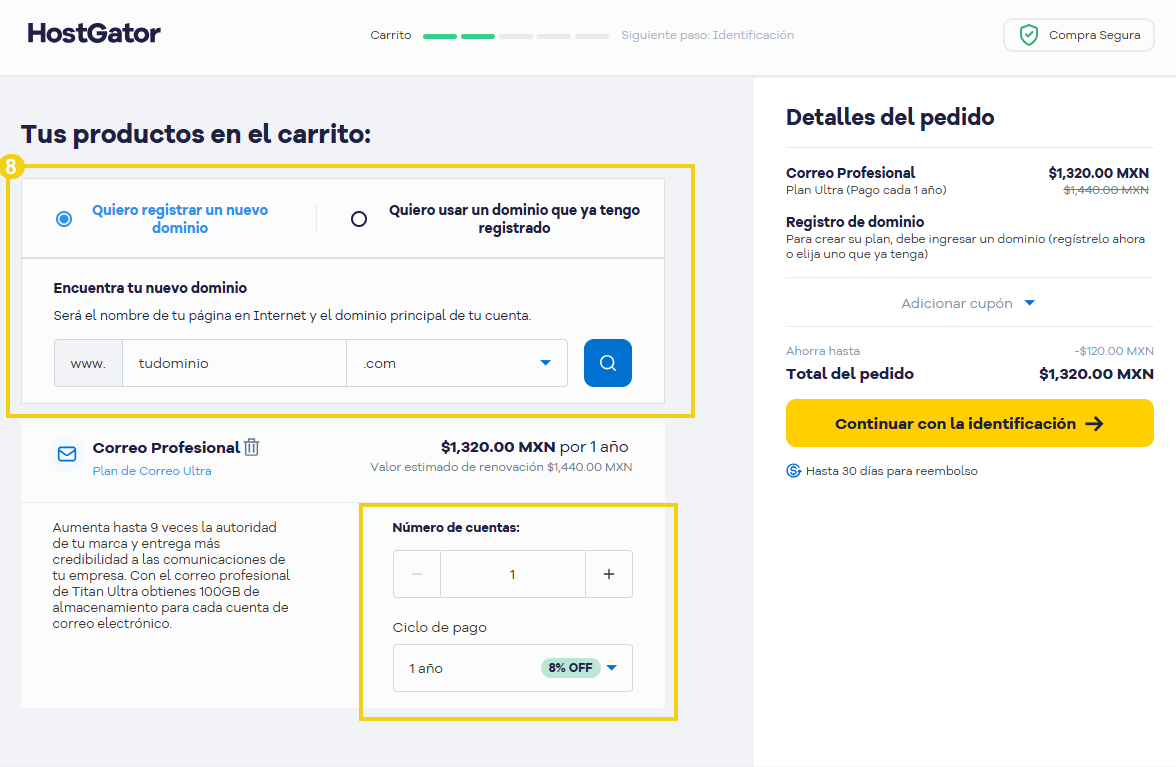Select Quiero usar un dominio que ya tengo radio
This screenshot has height=767, width=1176.
click(359, 219)
